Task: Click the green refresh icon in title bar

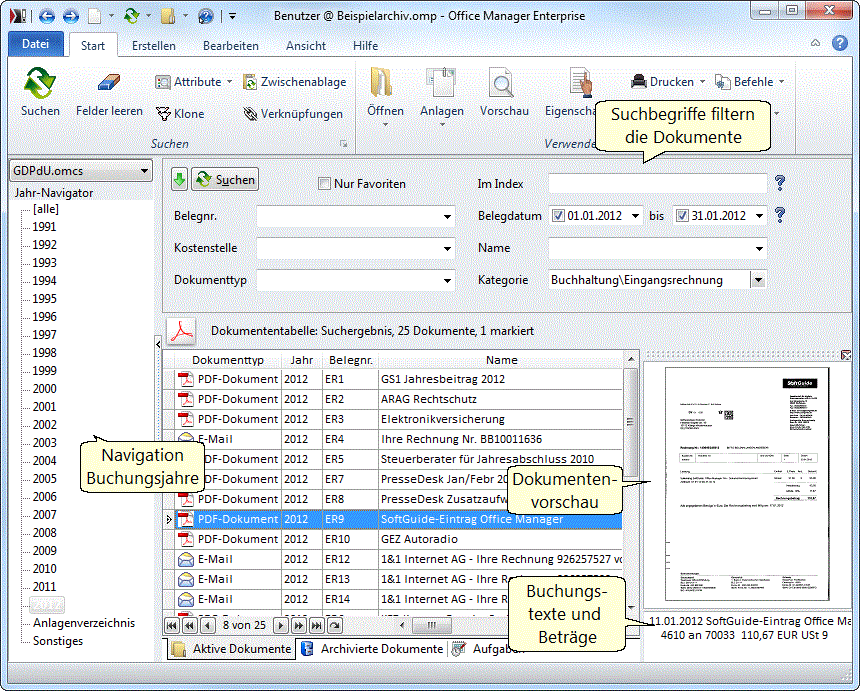Action: (x=132, y=15)
